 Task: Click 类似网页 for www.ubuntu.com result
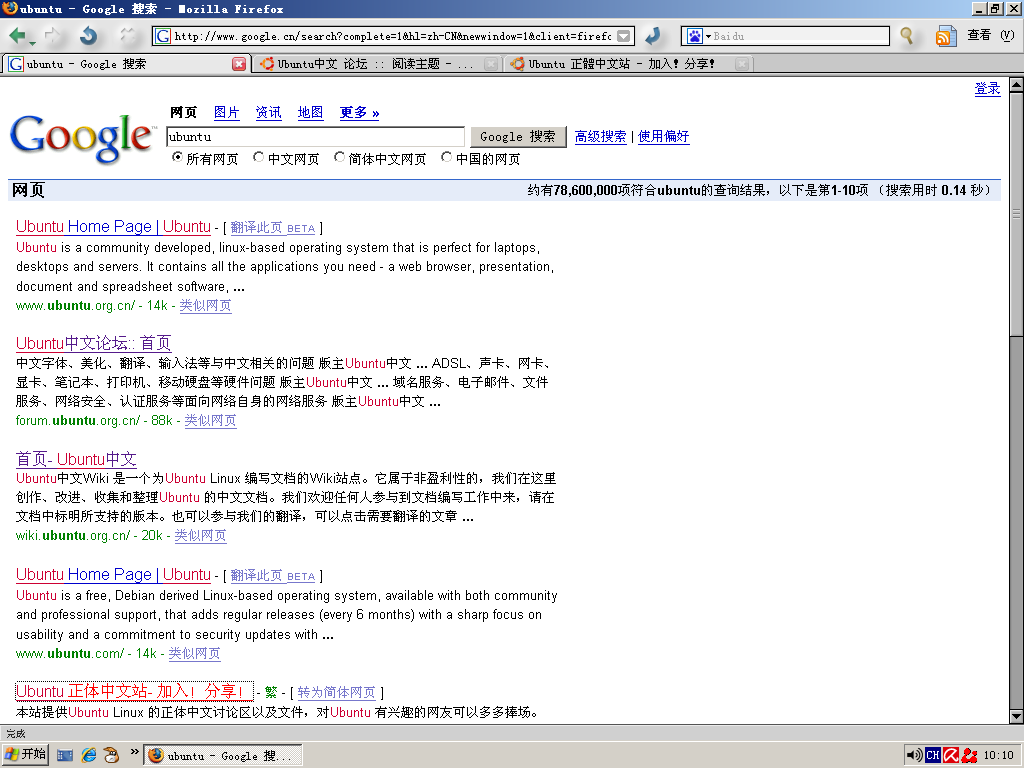[x=195, y=654]
